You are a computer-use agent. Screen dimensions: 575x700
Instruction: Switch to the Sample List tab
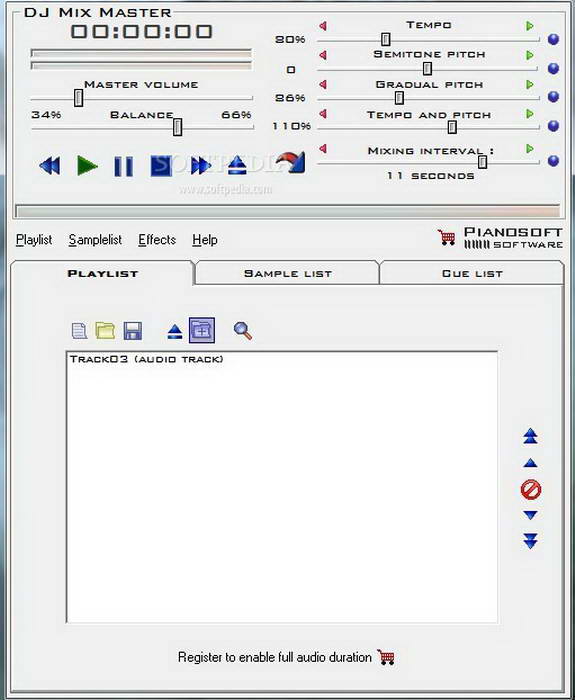tap(288, 273)
